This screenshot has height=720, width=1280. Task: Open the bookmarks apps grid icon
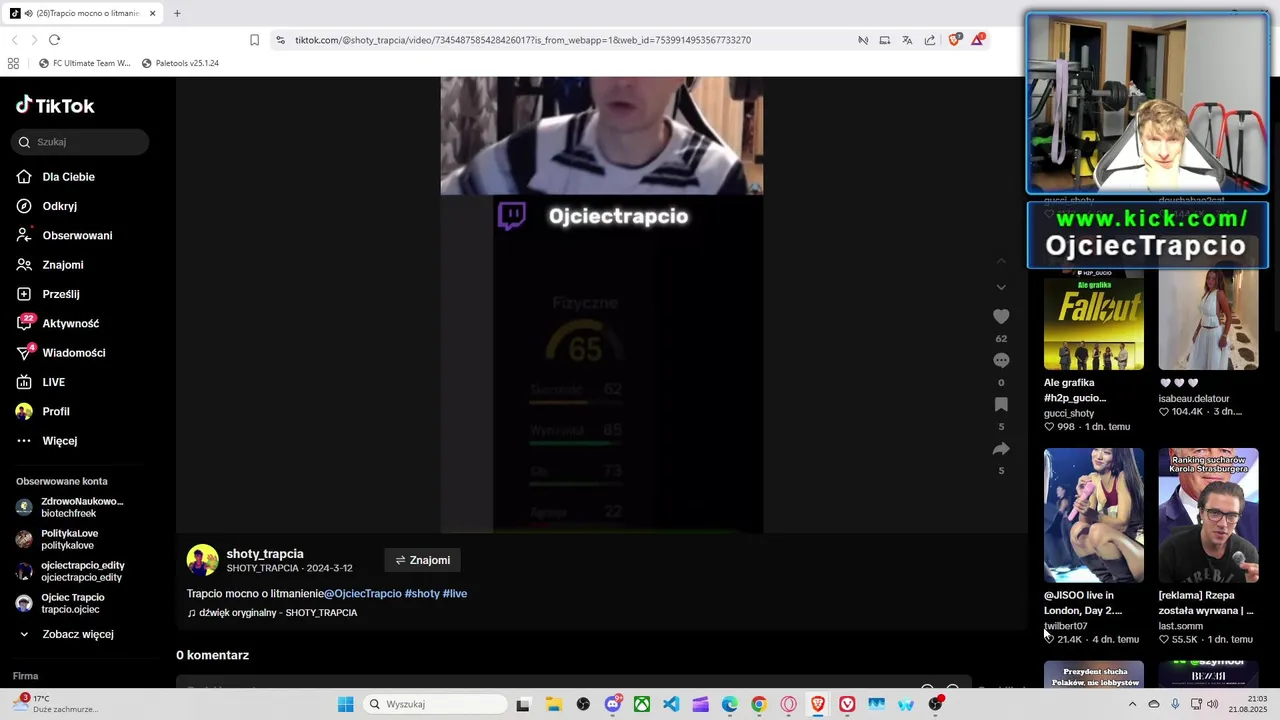(x=13, y=63)
